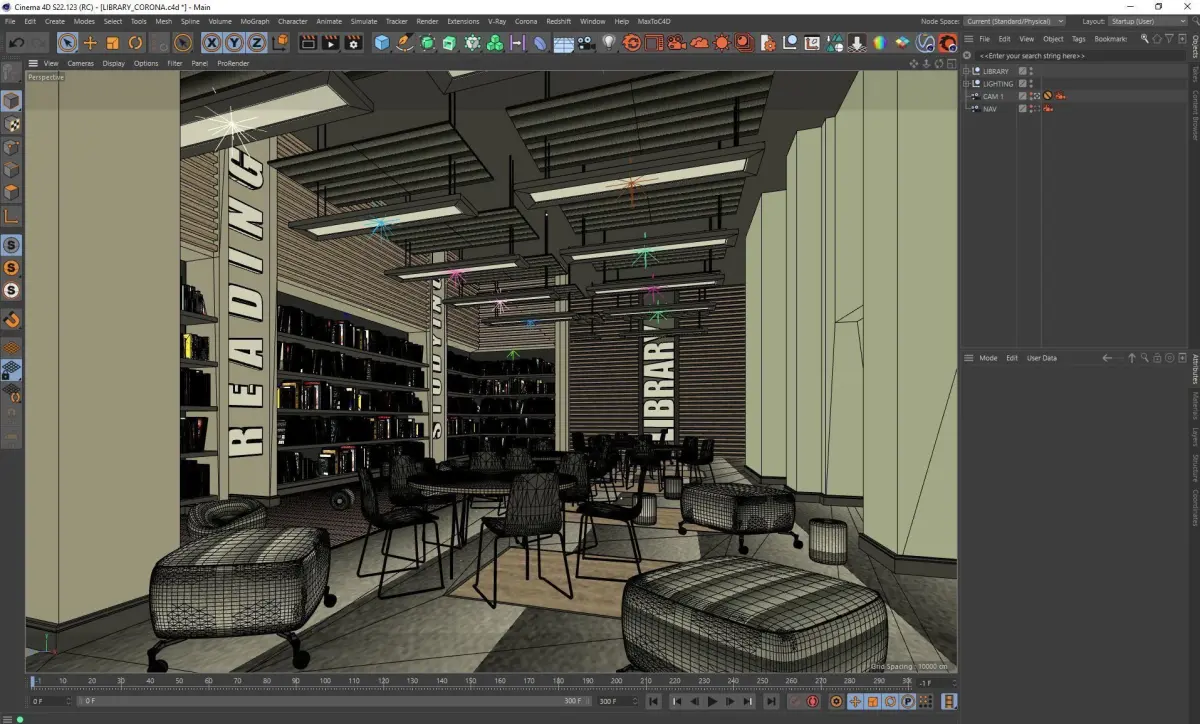Click the Cloner MoGraph green icon
The image size is (1200, 724).
[495, 43]
